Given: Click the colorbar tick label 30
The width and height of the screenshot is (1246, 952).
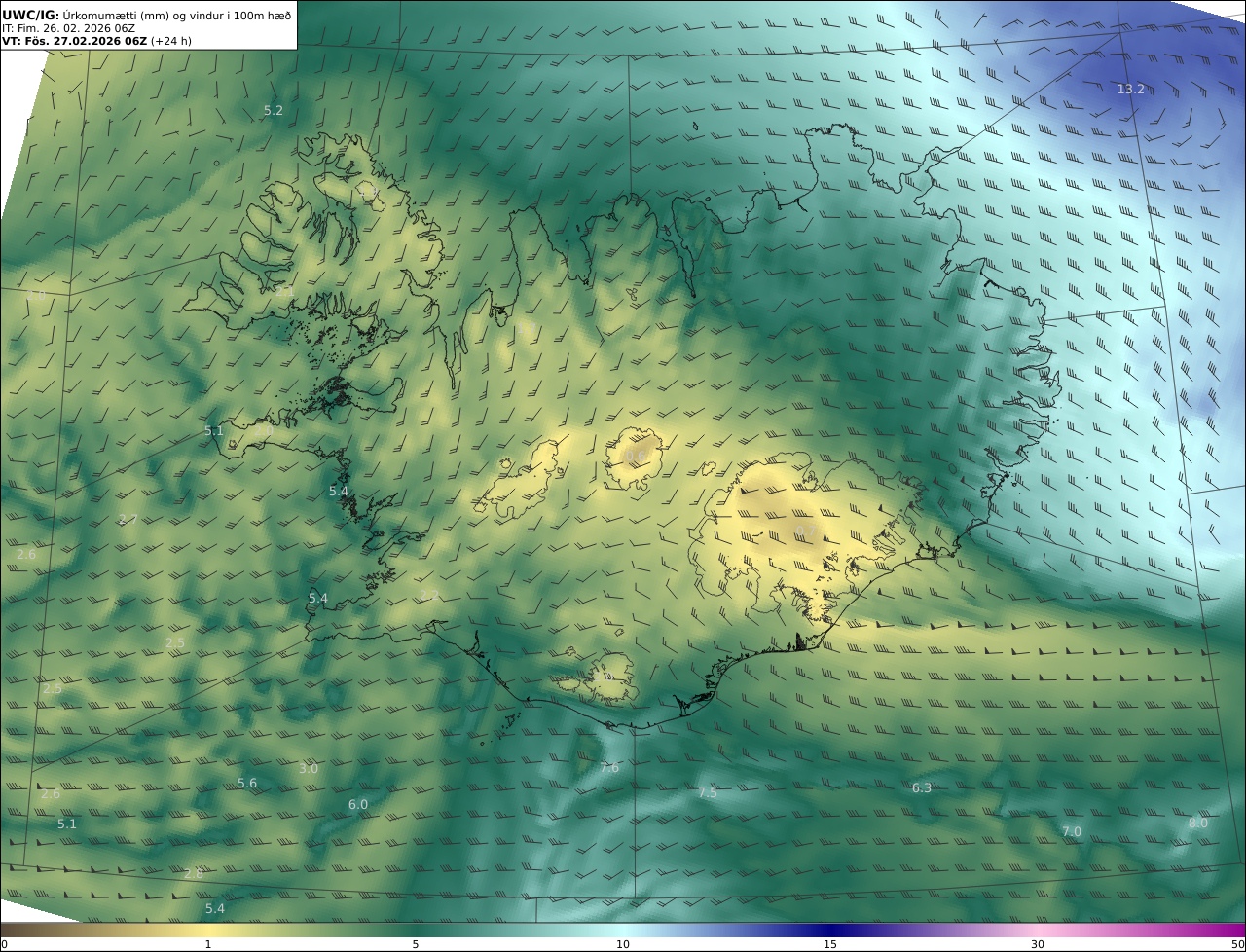Looking at the screenshot, I should tap(1038, 944).
